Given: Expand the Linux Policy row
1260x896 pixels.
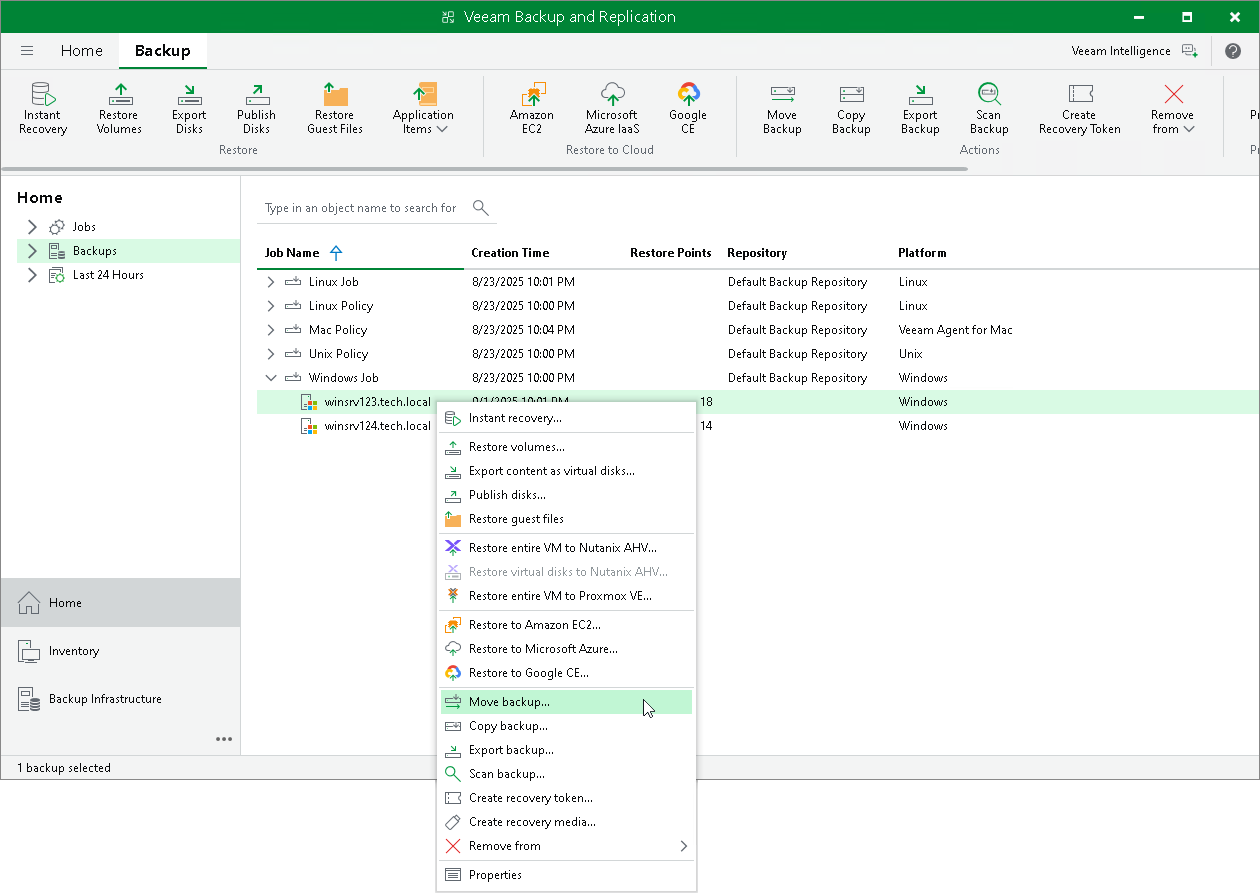Looking at the screenshot, I should tap(270, 306).
